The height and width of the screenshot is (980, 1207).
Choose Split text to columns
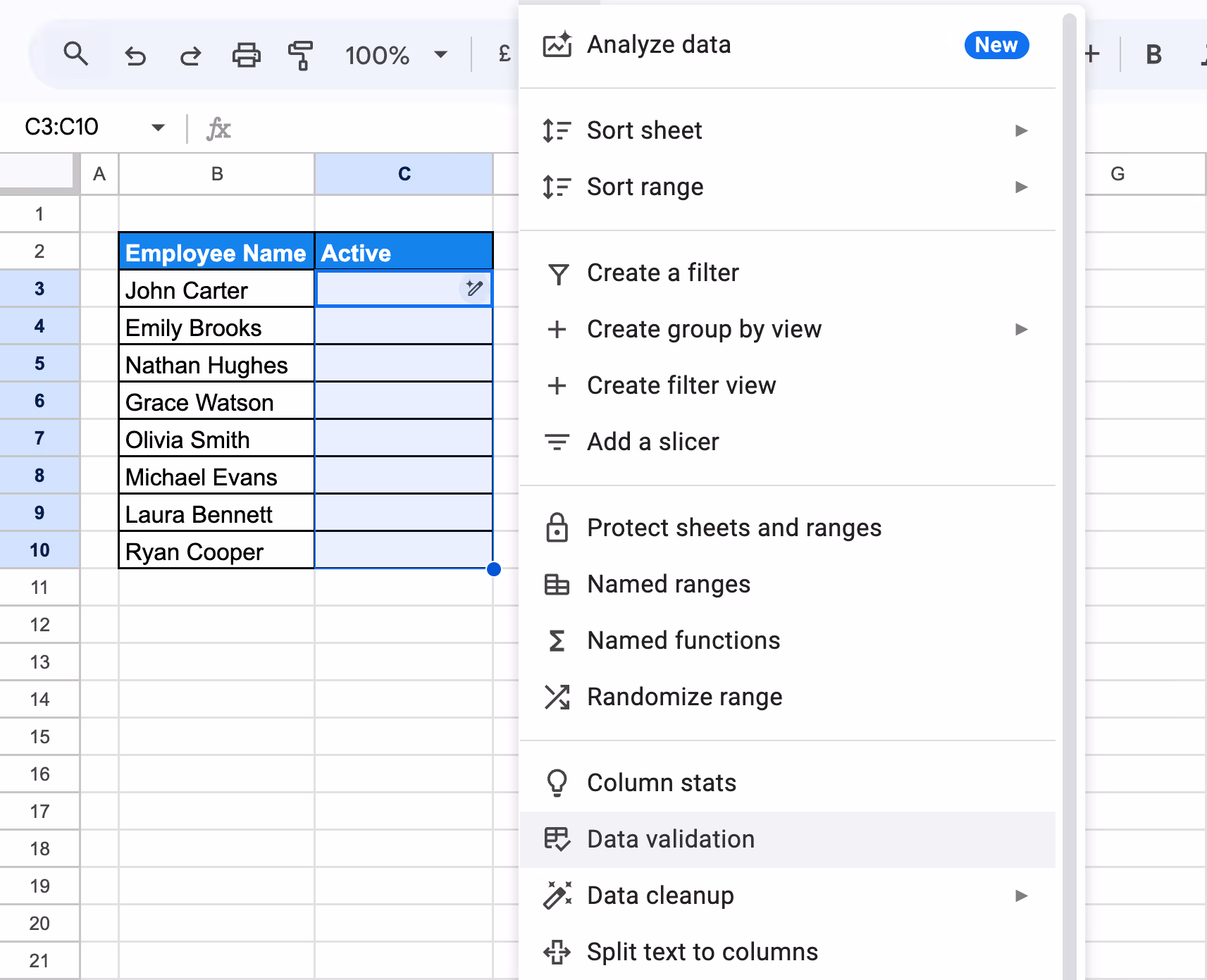pos(702,952)
